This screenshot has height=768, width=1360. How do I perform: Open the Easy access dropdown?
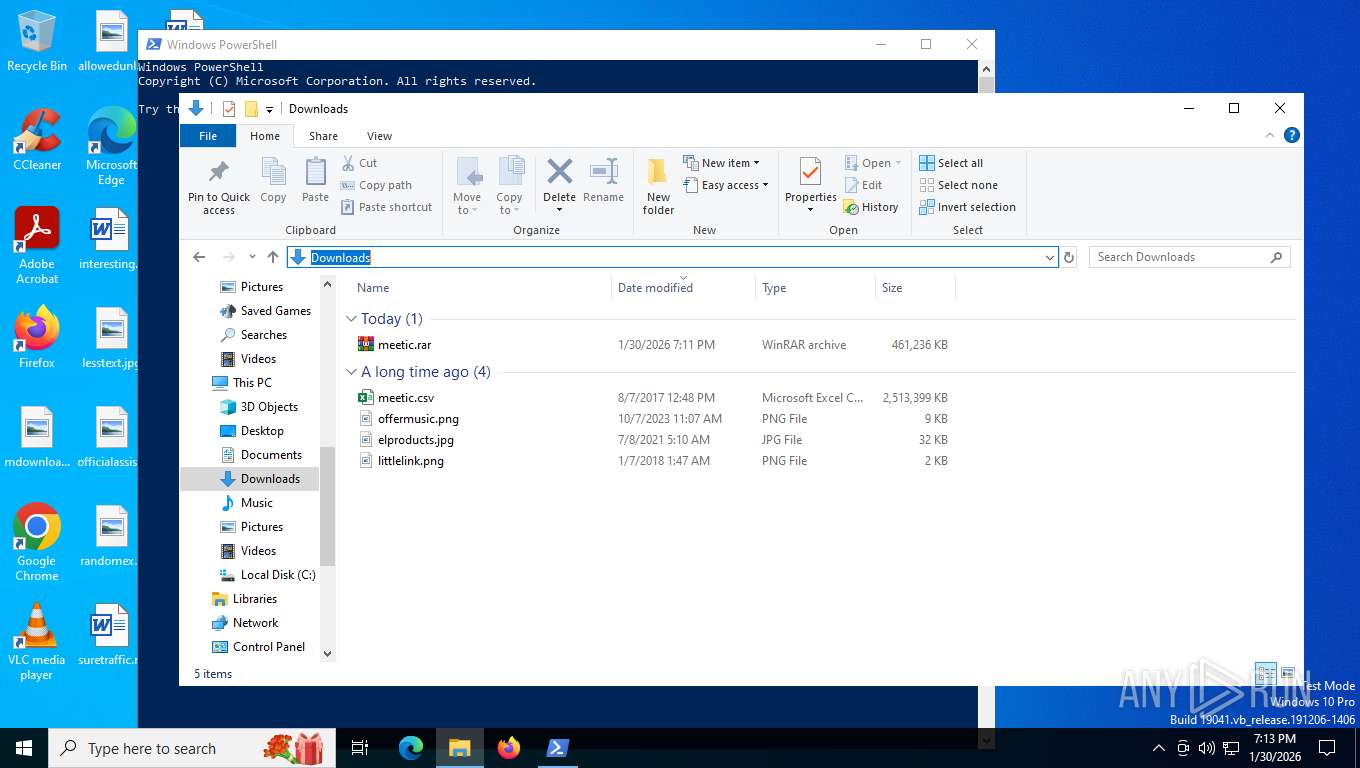pos(726,185)
